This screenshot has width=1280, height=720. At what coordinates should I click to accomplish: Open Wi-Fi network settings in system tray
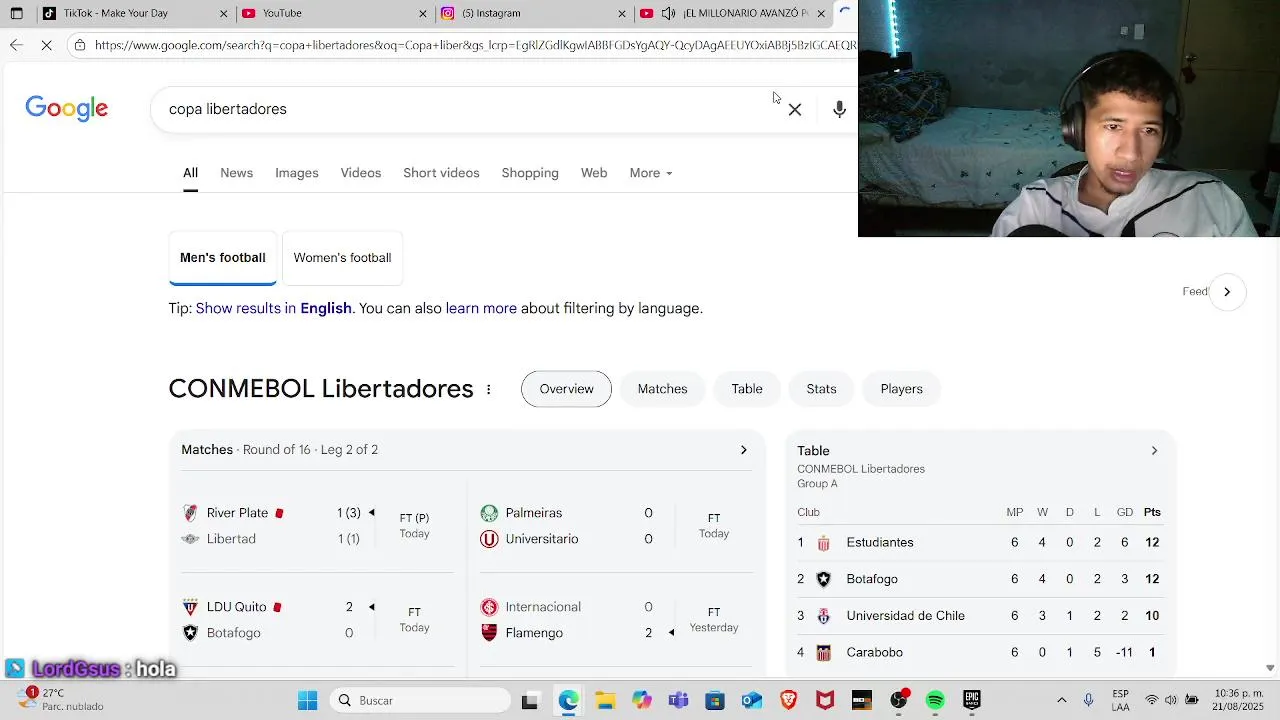[x=1152, y=700]
